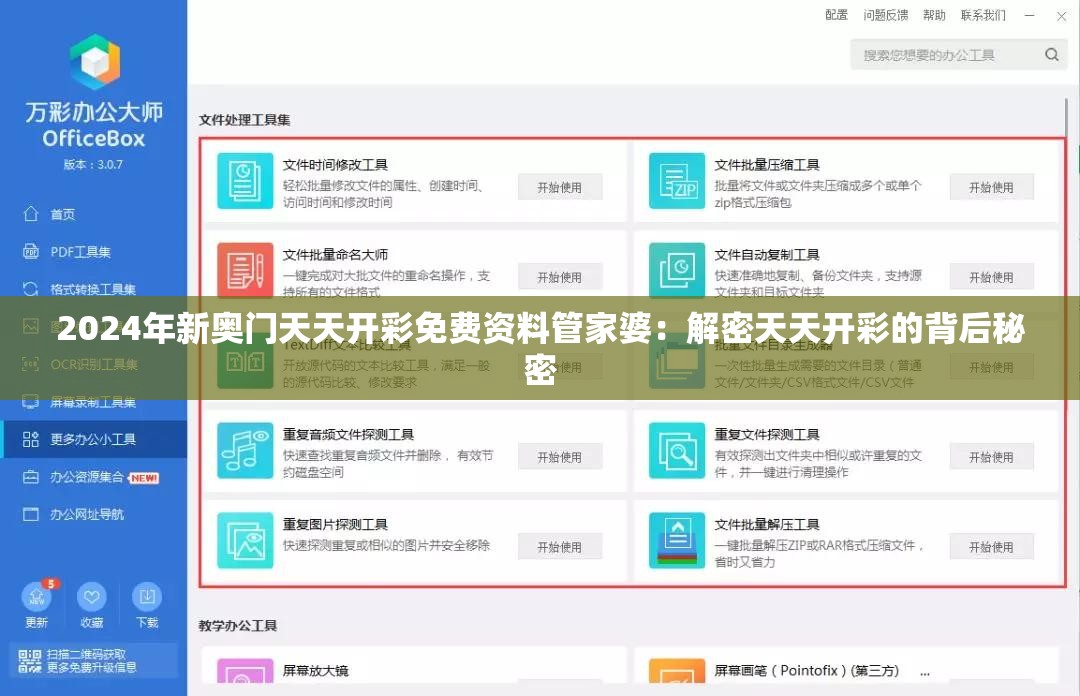The image size is (1080, 696).
Task: Click the 下载 download icon
Action: click(147, 597)
